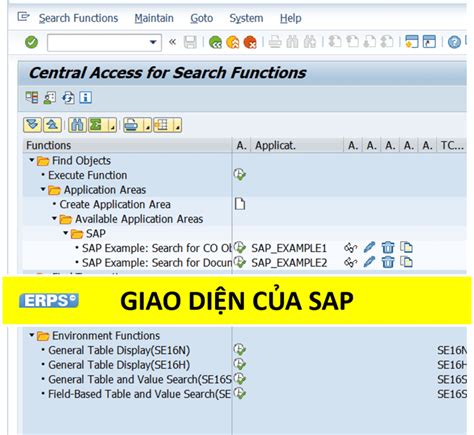Click the Find binoculars button in tree toolbar

[77, 125]
